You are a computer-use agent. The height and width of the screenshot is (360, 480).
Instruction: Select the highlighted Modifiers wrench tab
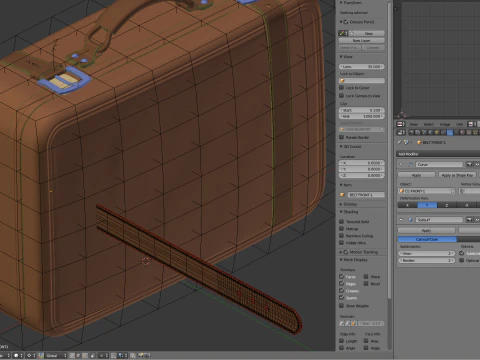pos(450,132)
